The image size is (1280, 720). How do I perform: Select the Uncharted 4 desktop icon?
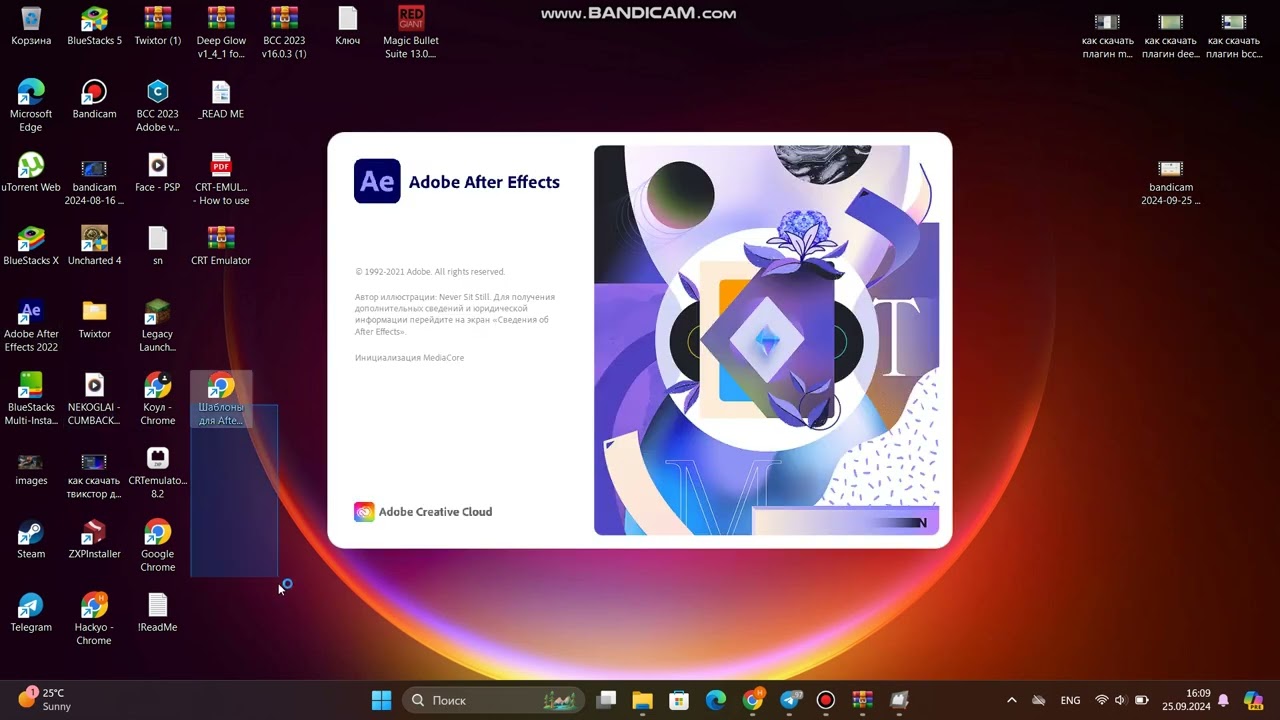[94, 246]
